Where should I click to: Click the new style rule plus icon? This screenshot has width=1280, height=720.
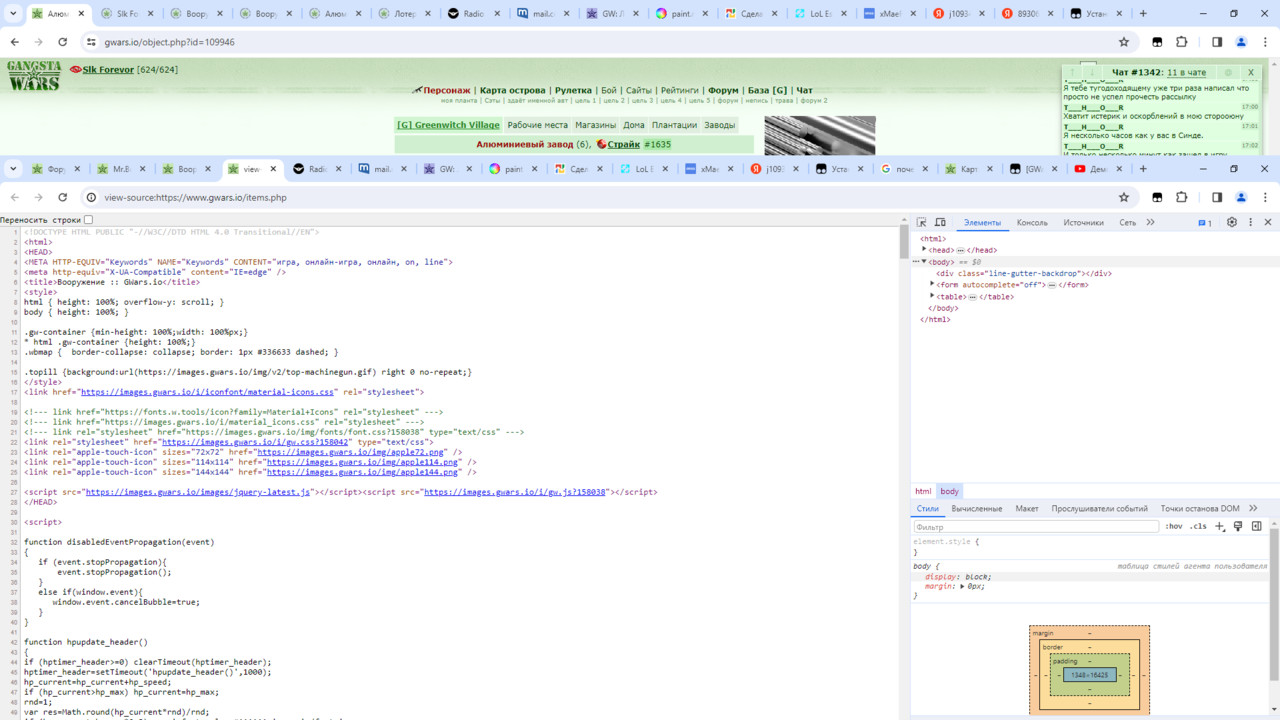click(x=1219, y=526)
